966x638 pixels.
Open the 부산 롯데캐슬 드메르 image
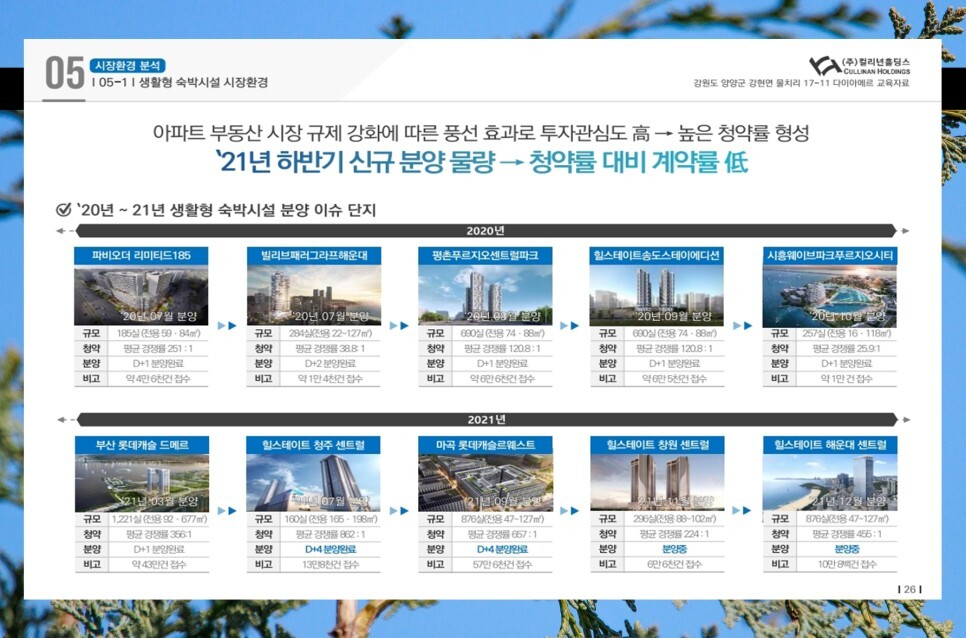[x=142, y=483]
